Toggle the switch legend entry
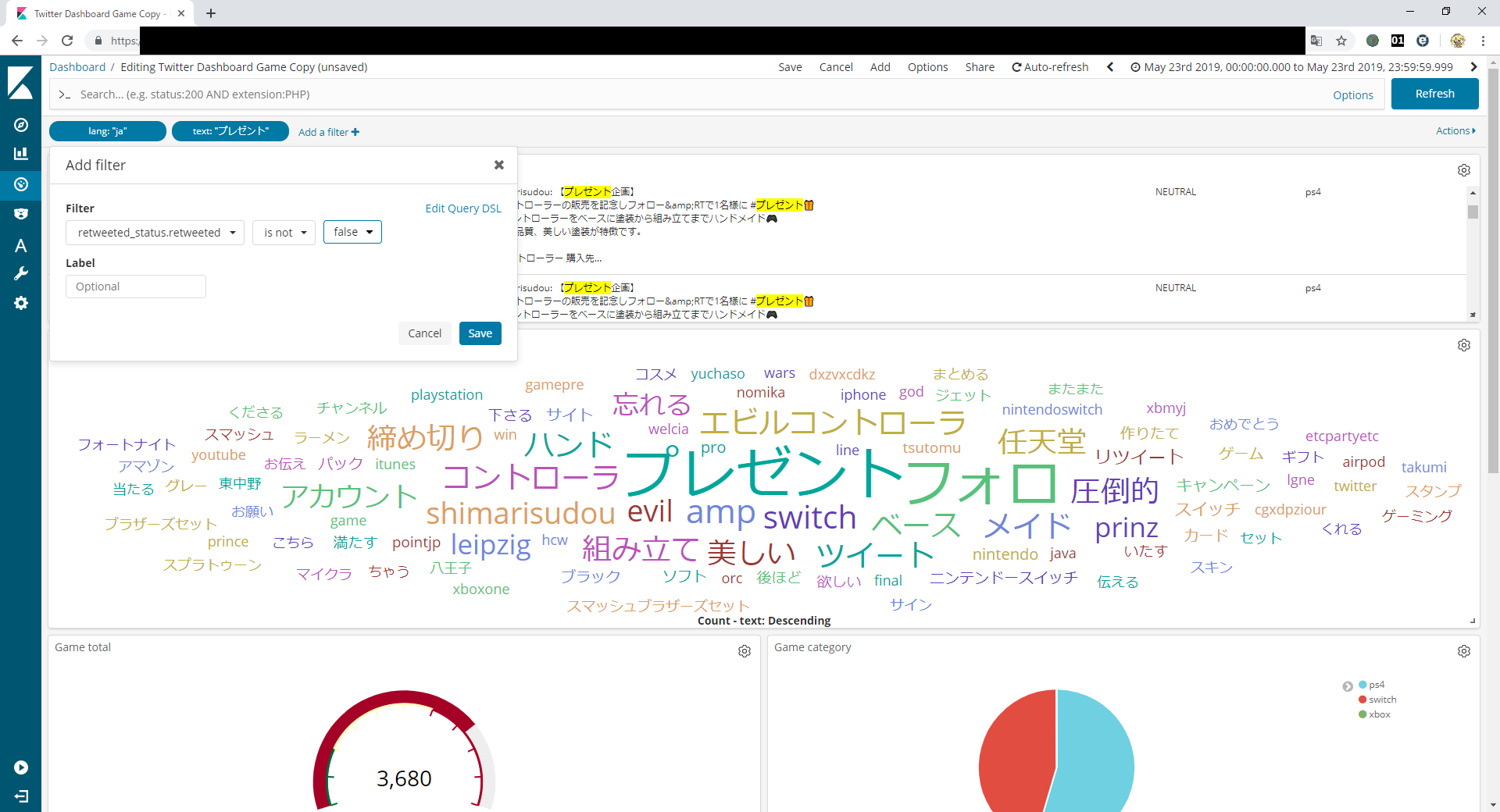The height and width of the screenshot is (812, 1500). 1381,700
